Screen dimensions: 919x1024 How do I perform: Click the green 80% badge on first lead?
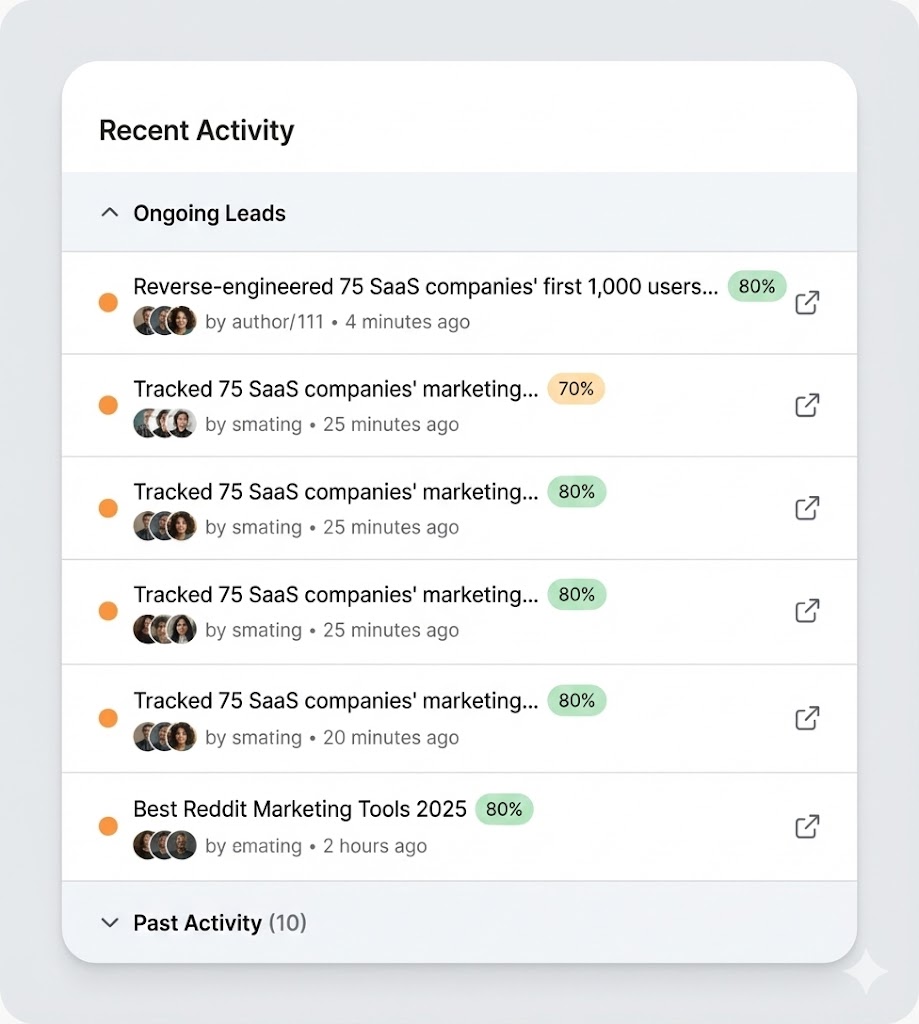[x=757, y=287]
